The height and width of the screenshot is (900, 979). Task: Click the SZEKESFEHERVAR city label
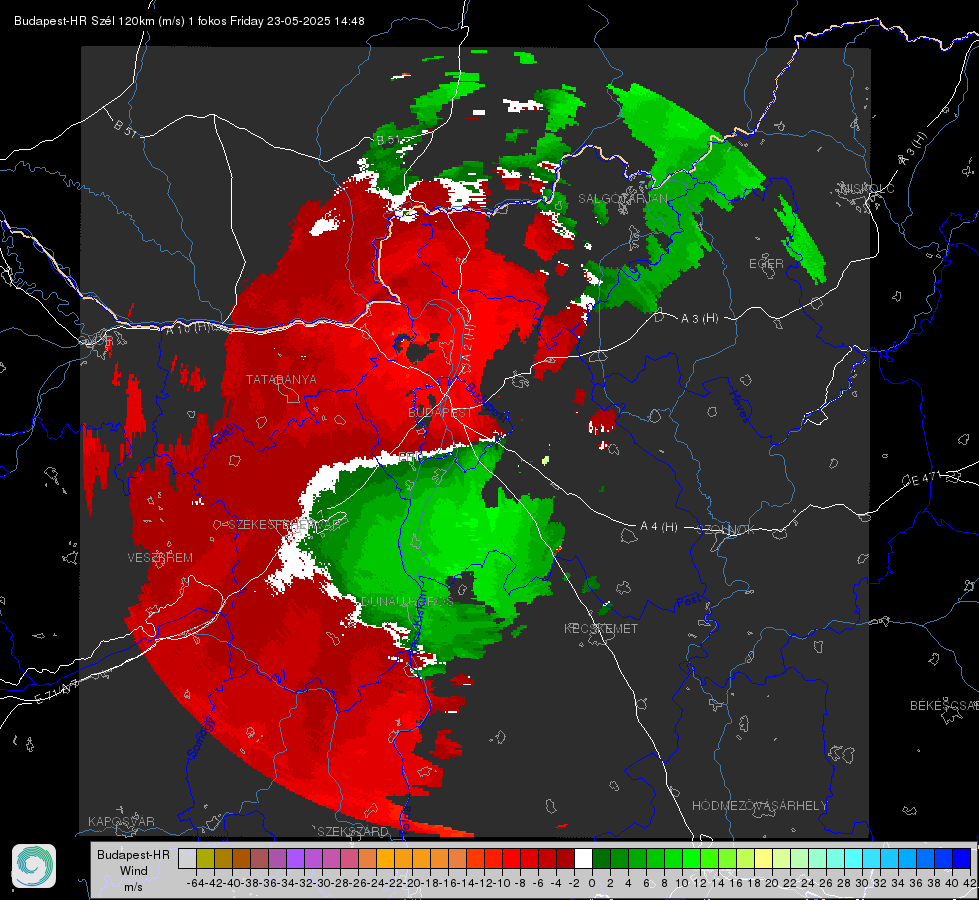(284, 525)
